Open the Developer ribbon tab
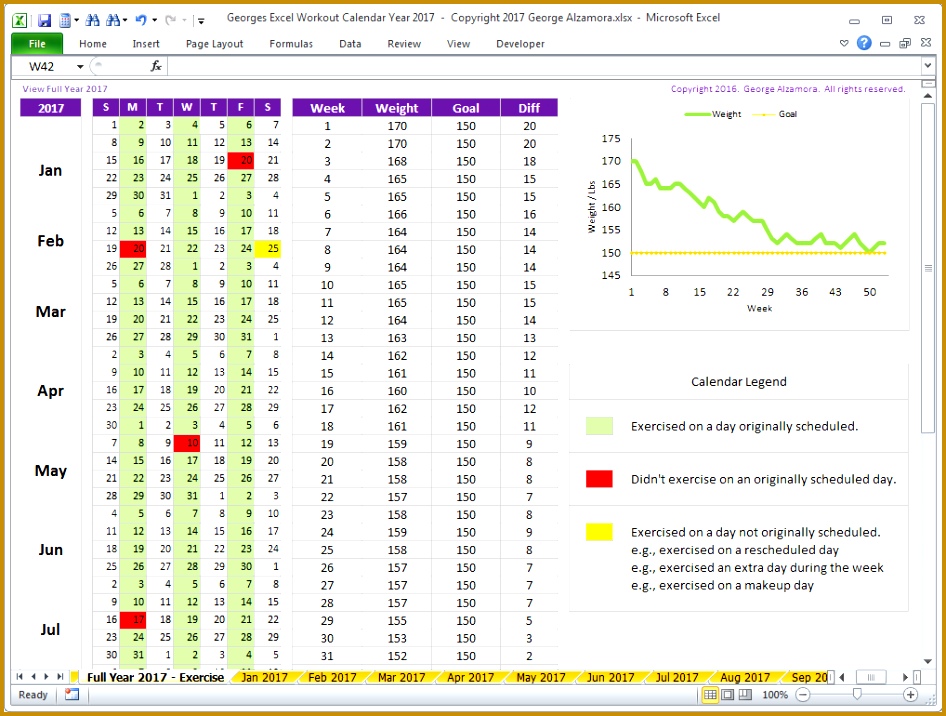The height and width of the screenshot is (716, 946). (x=520, y=43)
